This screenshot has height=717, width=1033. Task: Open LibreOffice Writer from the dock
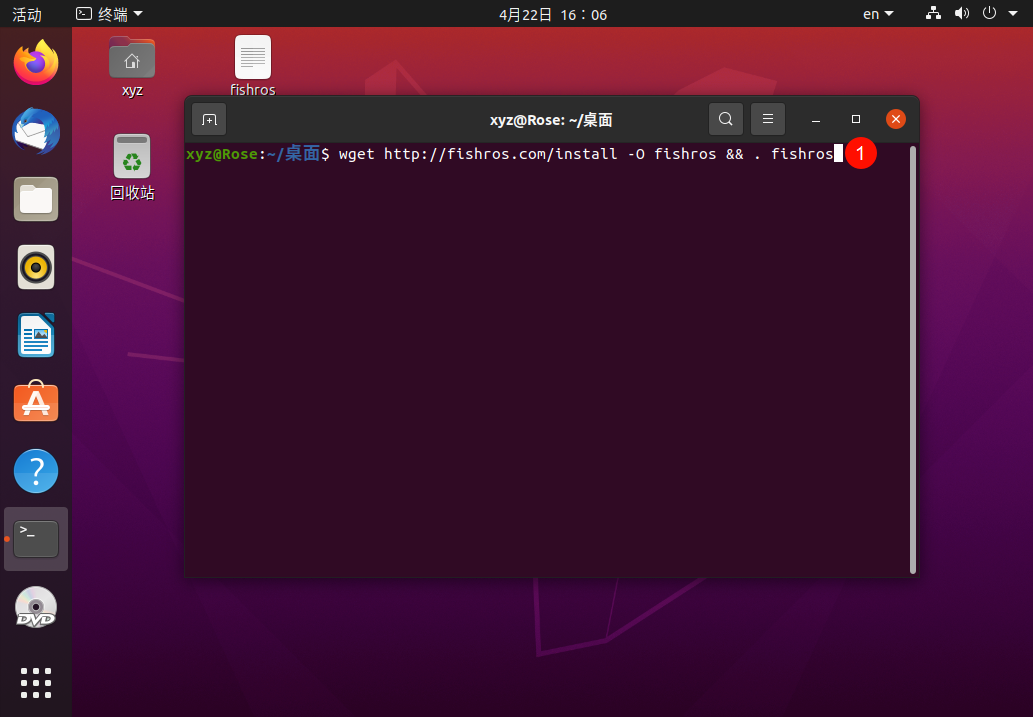point(36,335)
